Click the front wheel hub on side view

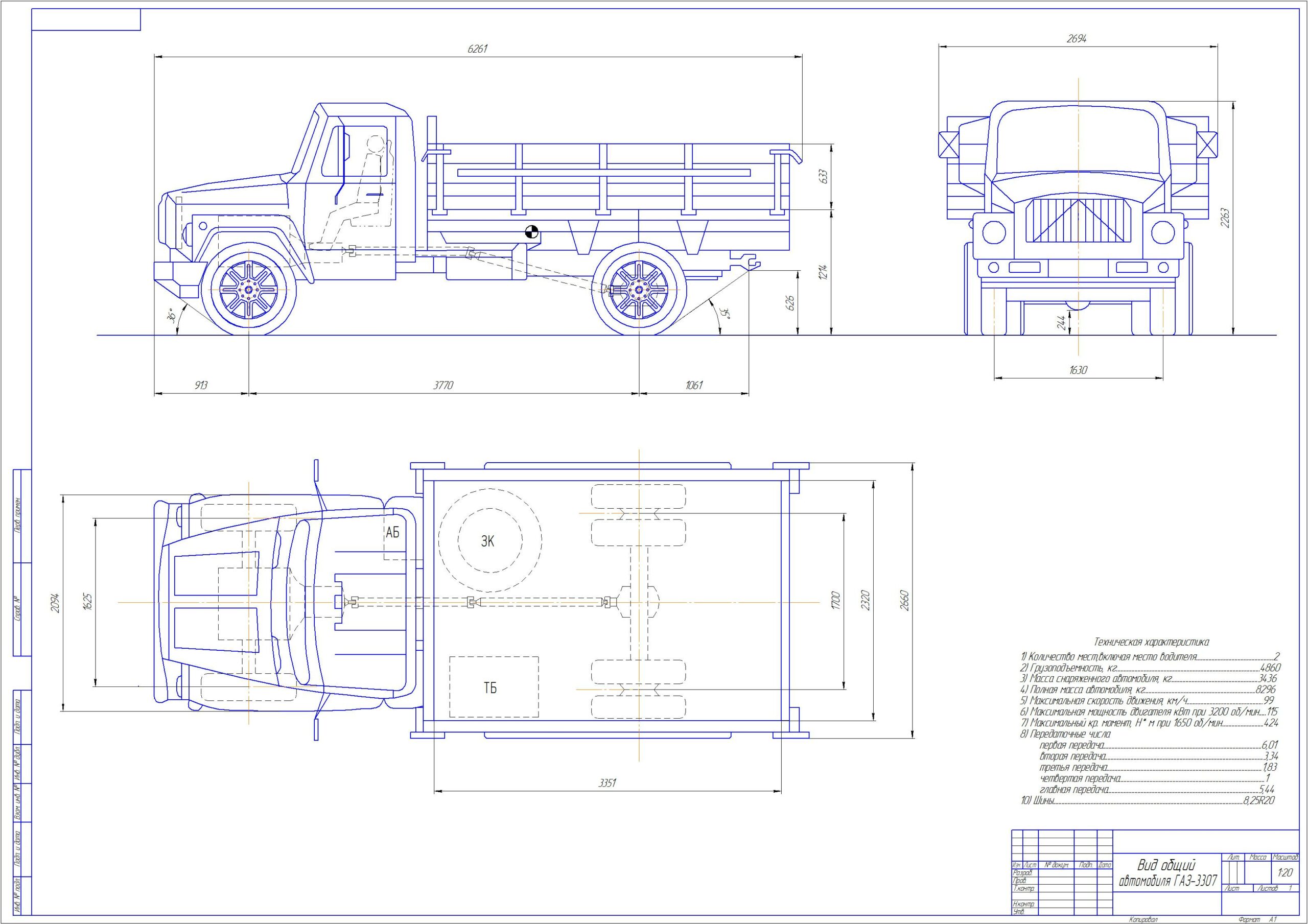point(248,290)
